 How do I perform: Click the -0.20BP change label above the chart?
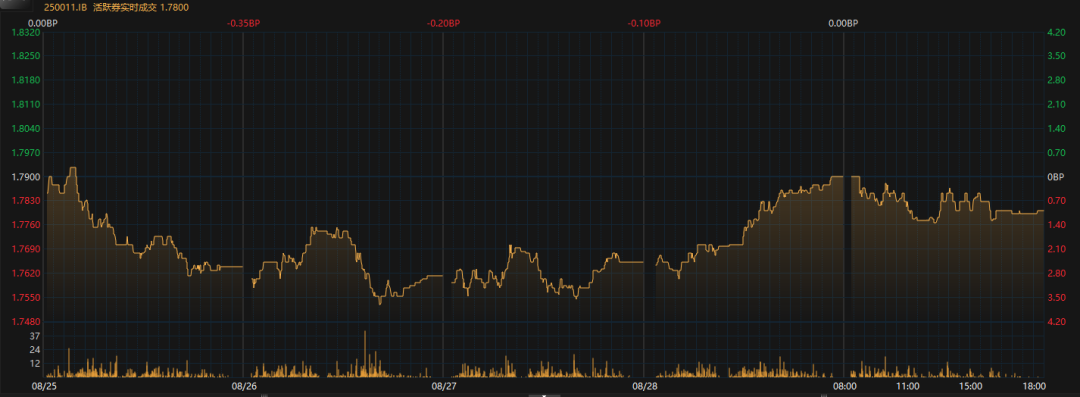443,23
